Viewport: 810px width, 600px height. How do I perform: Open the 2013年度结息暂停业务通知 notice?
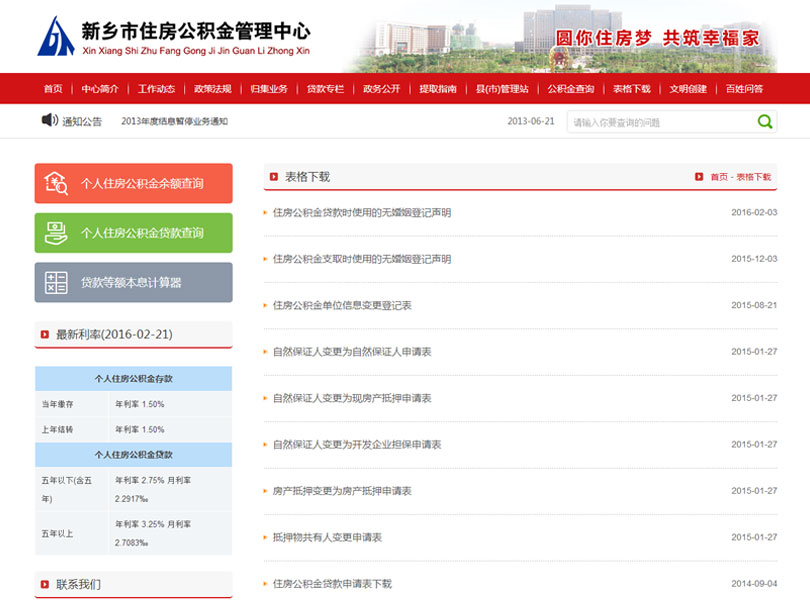pyautogui.click(x=174, y=121)
